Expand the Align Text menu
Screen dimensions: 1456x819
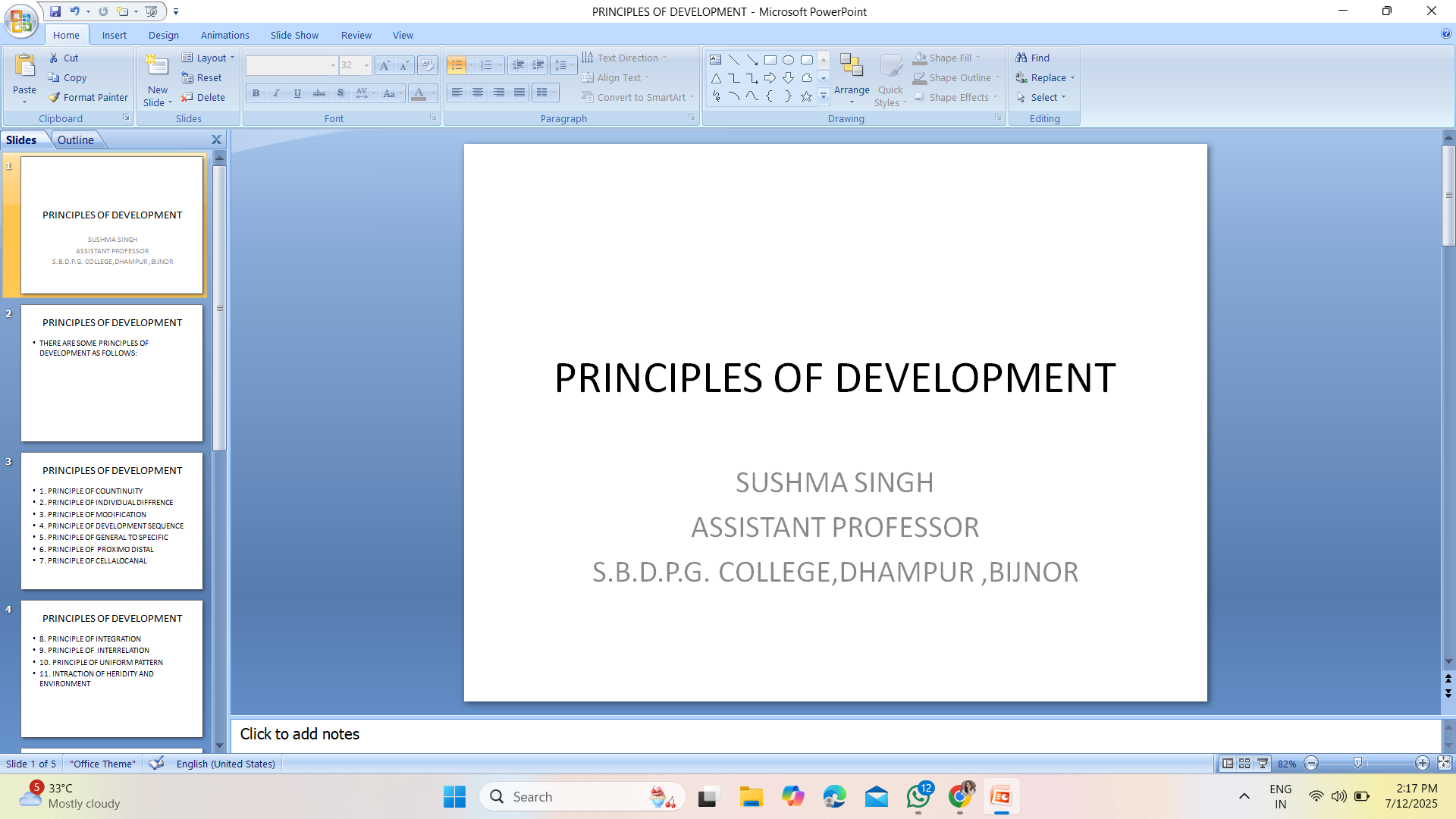point(617,77)
